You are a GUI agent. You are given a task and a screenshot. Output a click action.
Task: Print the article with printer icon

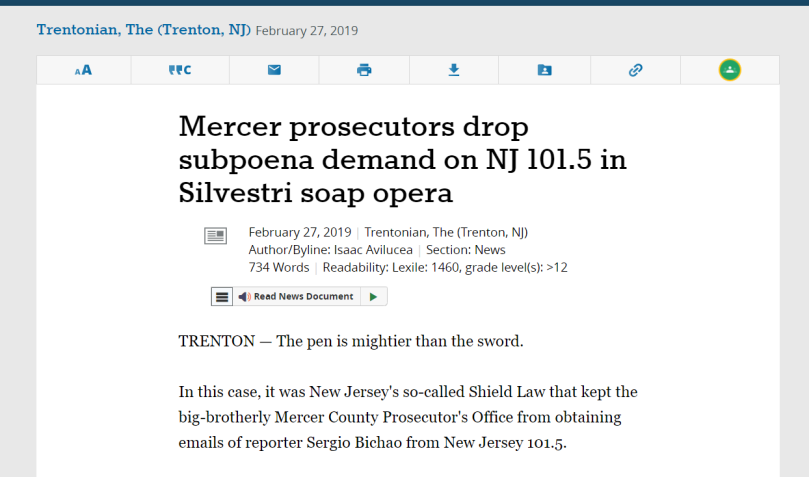coord(364,70)
